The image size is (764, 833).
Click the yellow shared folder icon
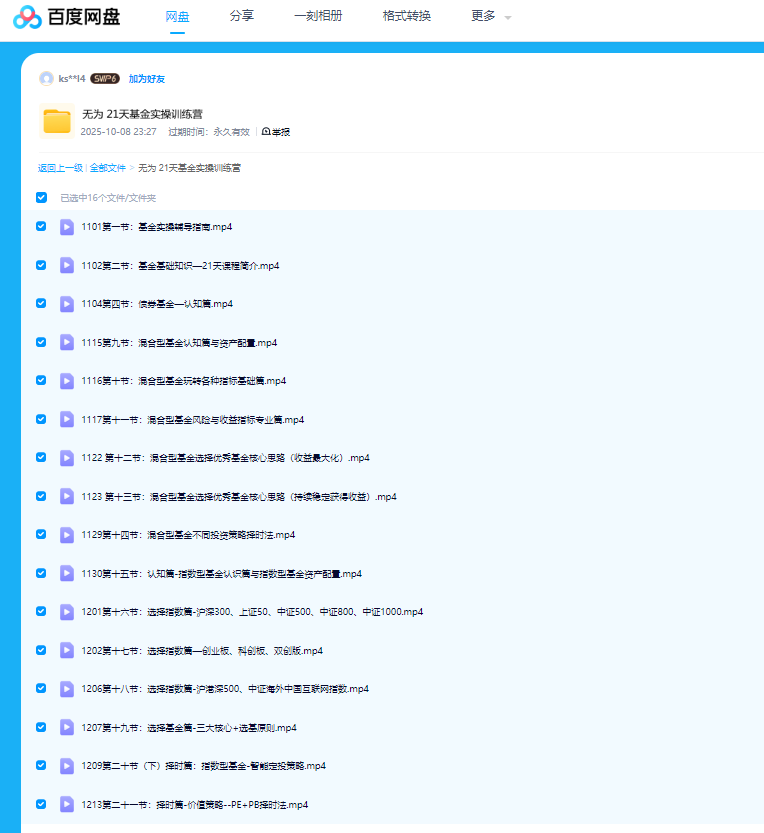coord(57,122)
